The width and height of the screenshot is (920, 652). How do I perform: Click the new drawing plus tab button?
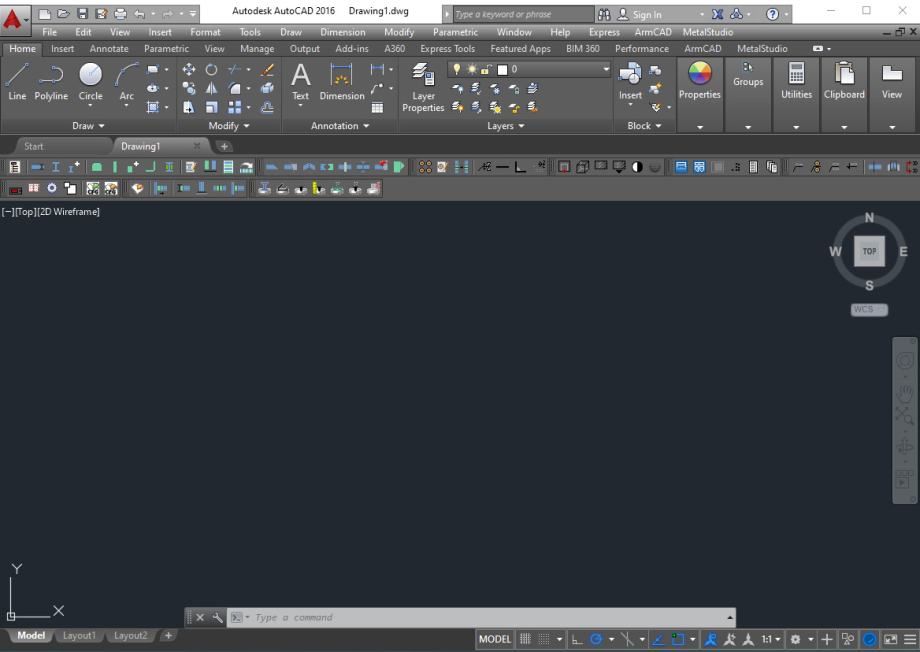click(x=224, y=146)
